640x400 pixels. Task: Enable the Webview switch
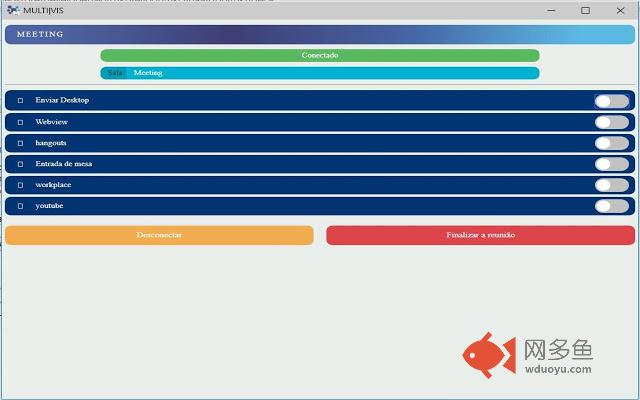(x=611, y=122)
